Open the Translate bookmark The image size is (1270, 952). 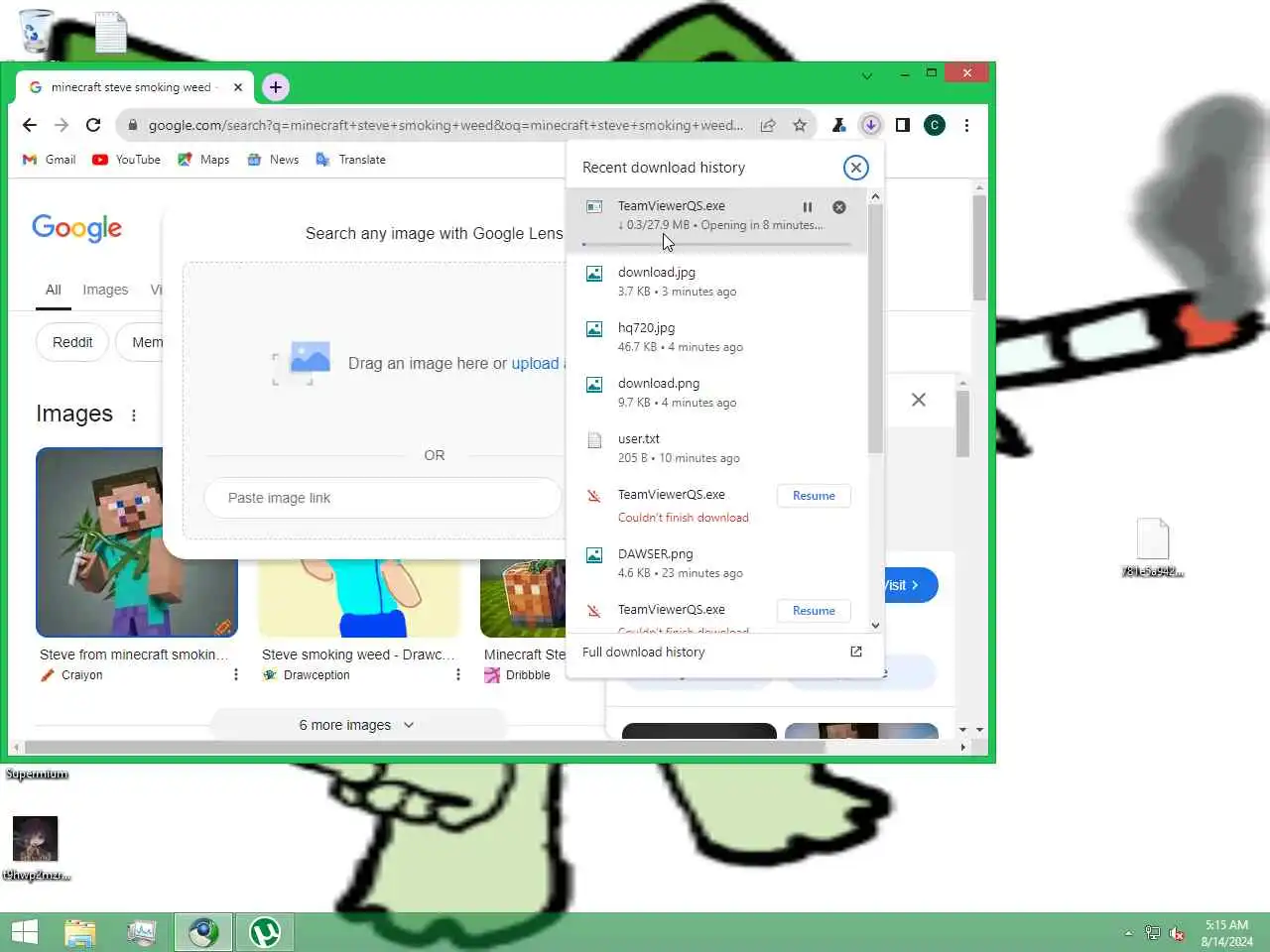[350, 160]
